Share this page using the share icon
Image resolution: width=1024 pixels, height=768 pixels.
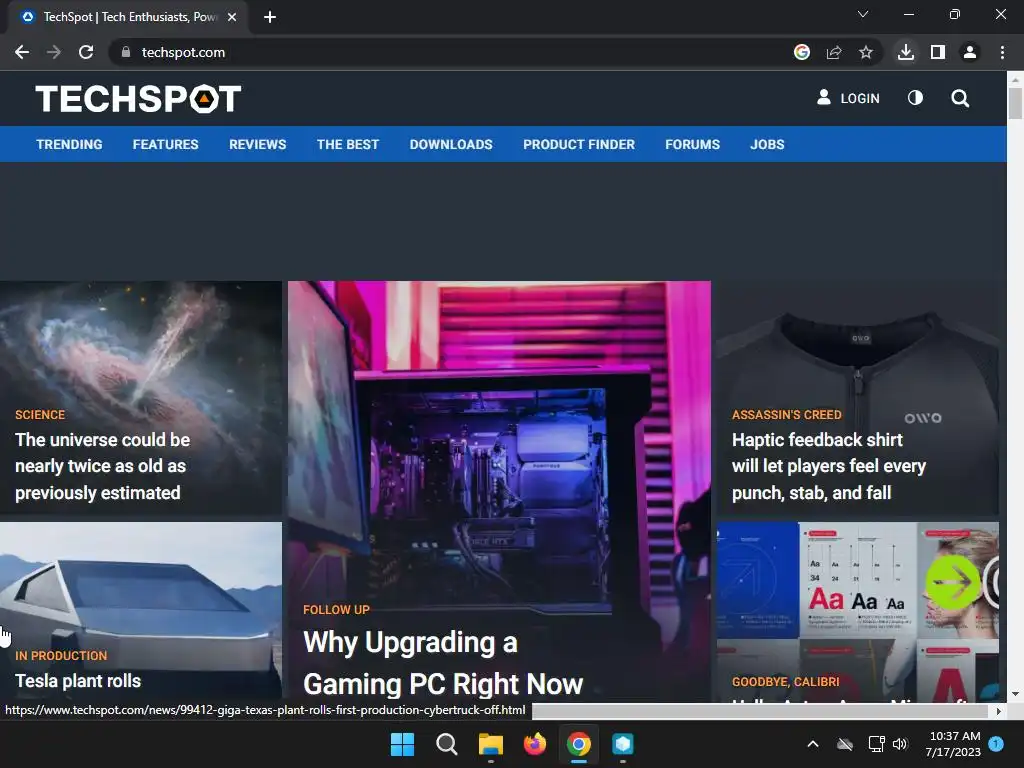pos(834,52)
